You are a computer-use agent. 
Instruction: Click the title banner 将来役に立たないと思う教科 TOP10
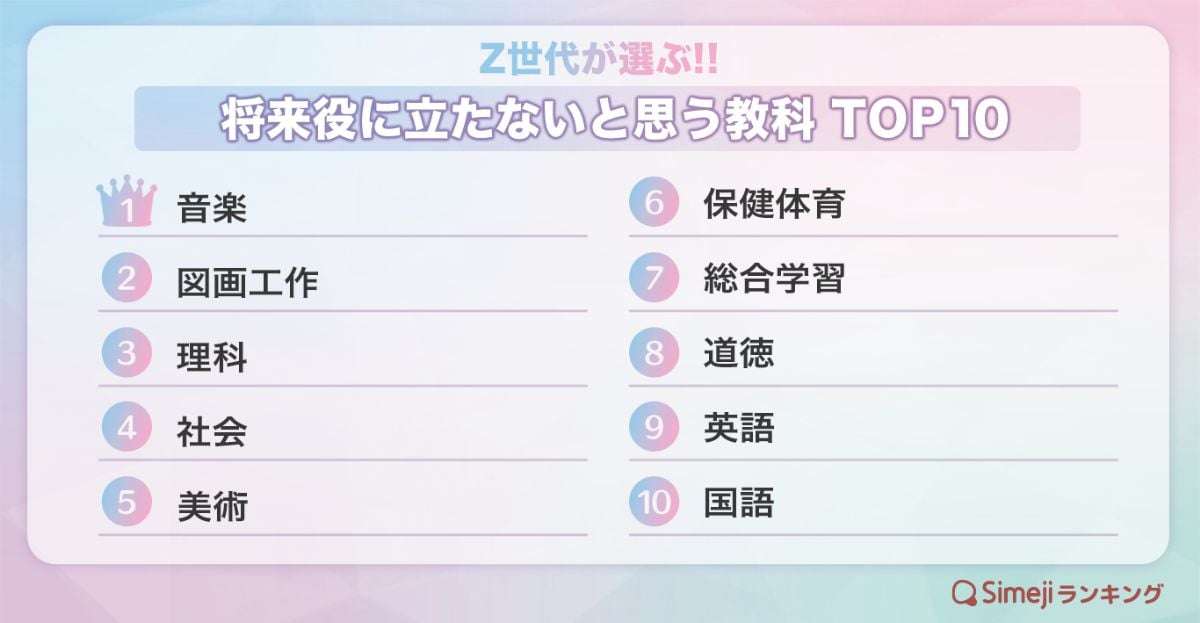coord(607,119)
